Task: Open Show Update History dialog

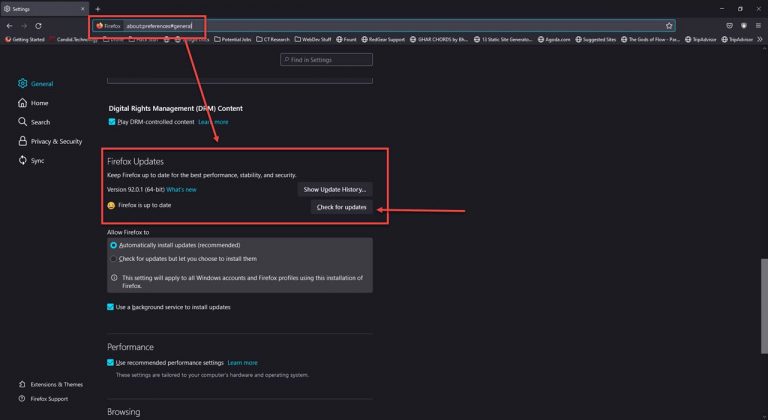Action: pyautogui.click(x=335, y=189)
